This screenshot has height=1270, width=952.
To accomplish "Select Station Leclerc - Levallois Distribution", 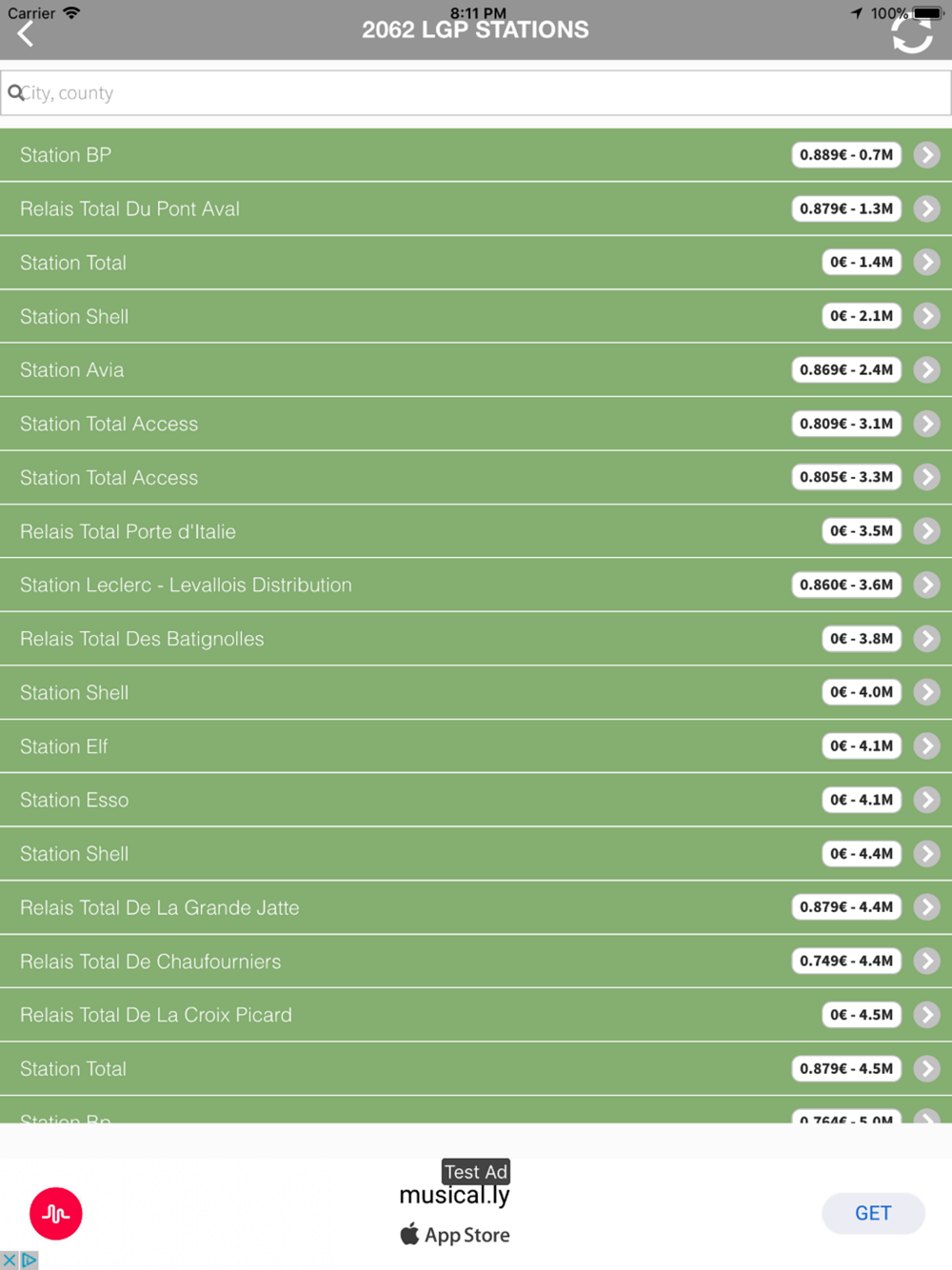I will click(x=476, y=585).
